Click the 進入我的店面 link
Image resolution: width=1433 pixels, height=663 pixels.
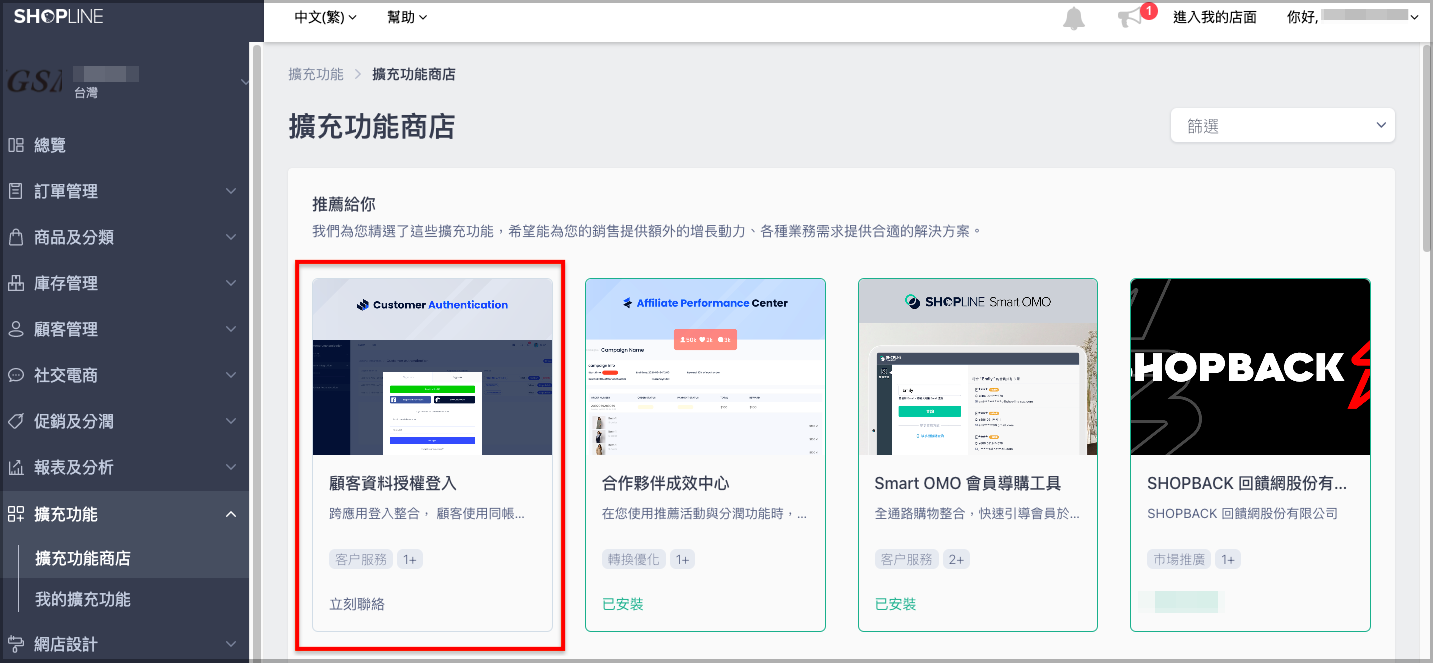(1215, 17)
